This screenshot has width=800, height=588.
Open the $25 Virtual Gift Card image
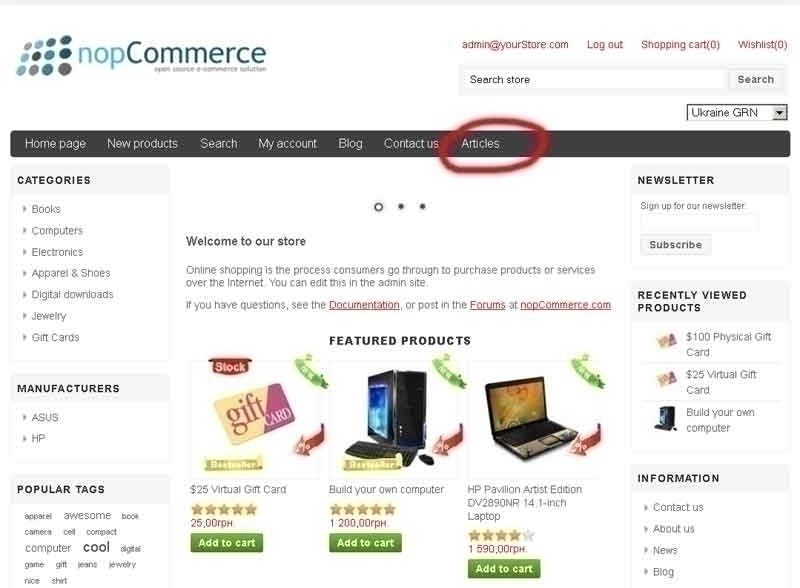pyautogui.click(x=257, y=414)
